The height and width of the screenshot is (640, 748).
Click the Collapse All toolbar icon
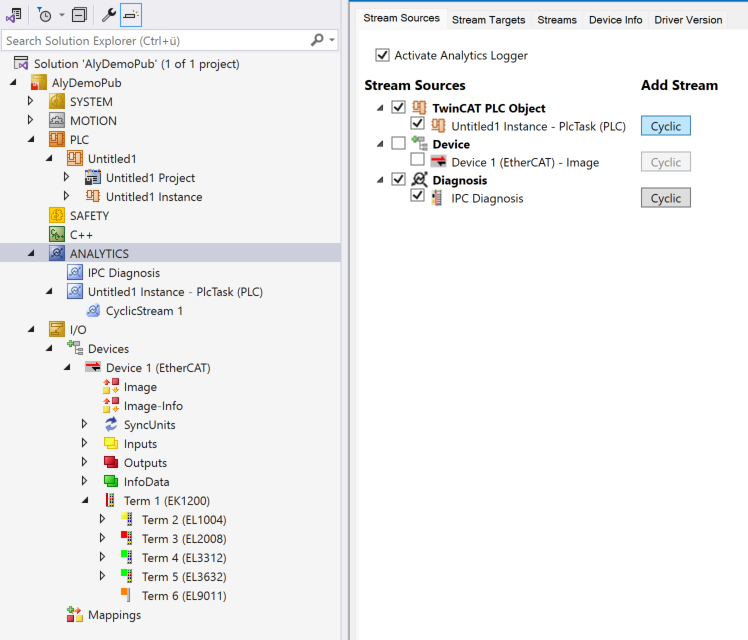click(79, 15)
